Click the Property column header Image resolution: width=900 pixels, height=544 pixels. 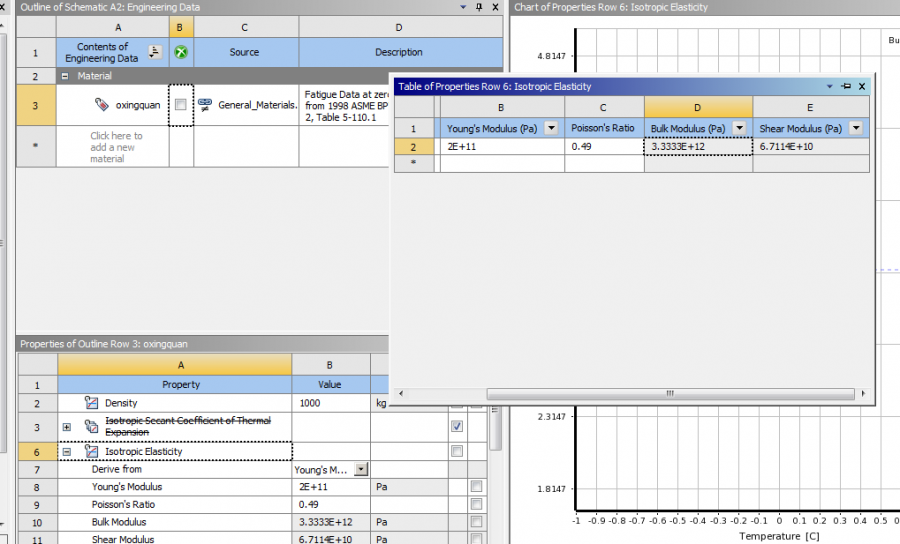[x=174, y=384]
